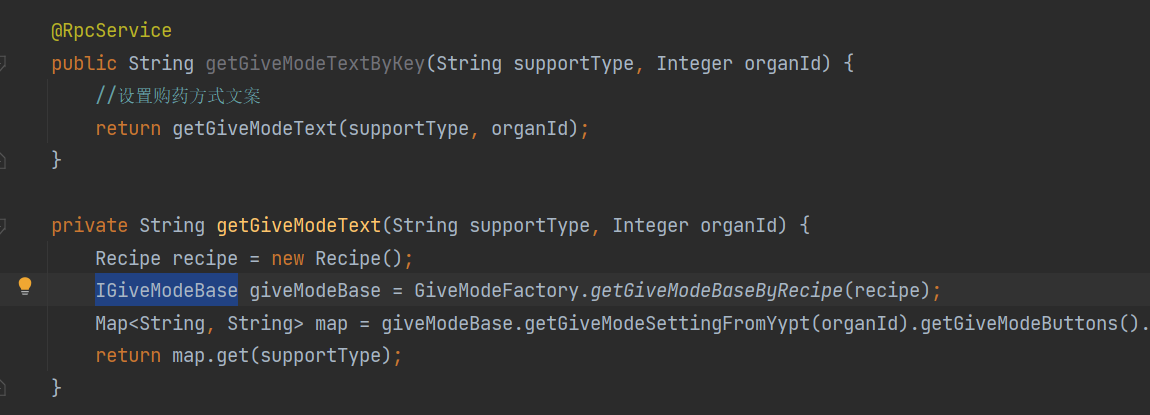Click fold-end marker beside getGiveModeTextByKey's closing brace
Screen dimensions: 1150x415
(2, 160)
